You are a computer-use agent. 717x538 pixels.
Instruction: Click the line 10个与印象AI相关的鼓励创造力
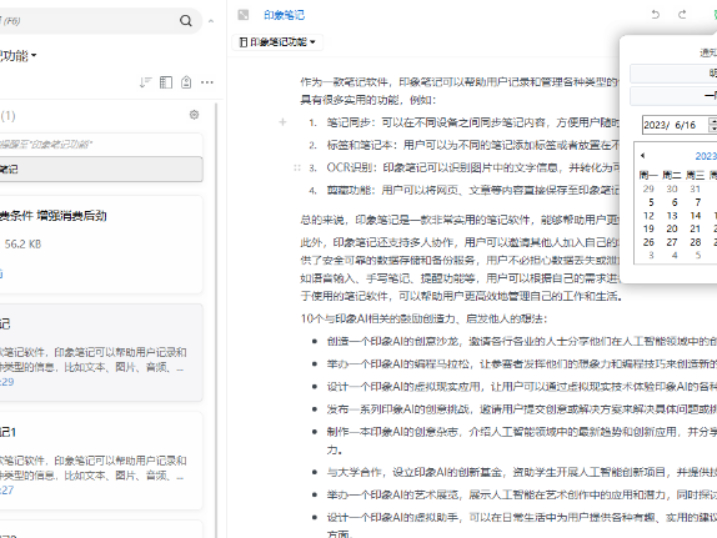tap(423, 319)
